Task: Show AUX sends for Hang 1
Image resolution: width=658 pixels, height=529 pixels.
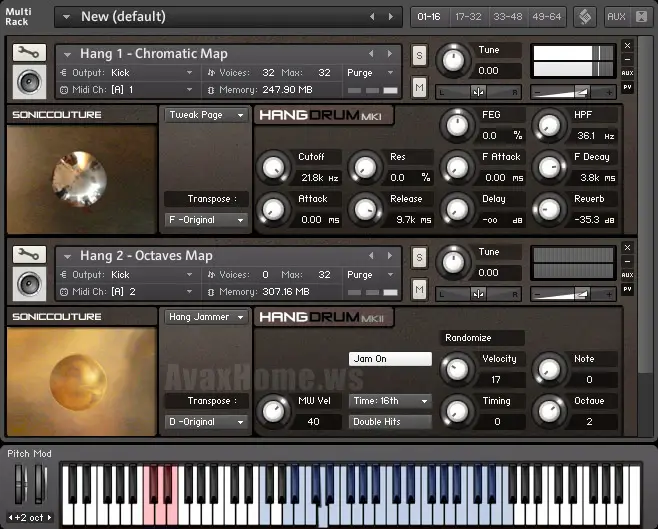Action: (x=627, y=73)
